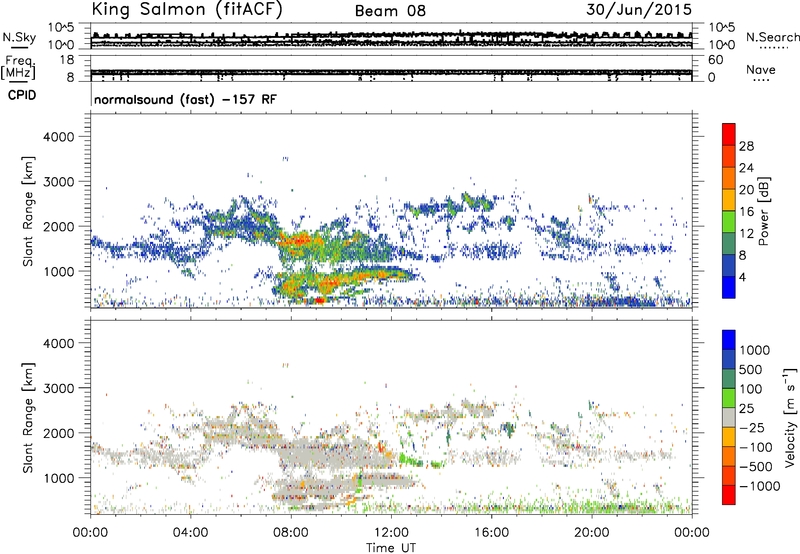Click the '16:00' time axis tick label
The width and height of the screenshot is (800, 554).
point(491,533)
